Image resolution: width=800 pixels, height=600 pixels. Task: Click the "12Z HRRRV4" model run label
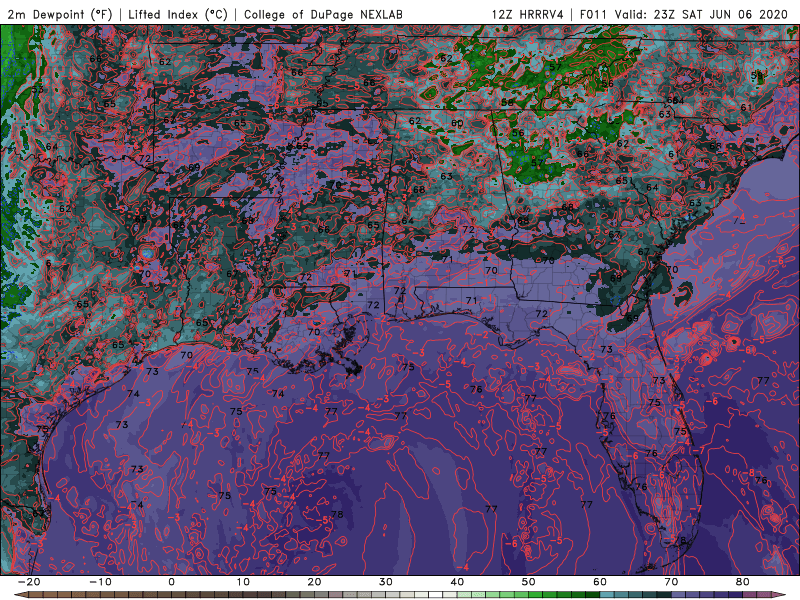[528, 14]
